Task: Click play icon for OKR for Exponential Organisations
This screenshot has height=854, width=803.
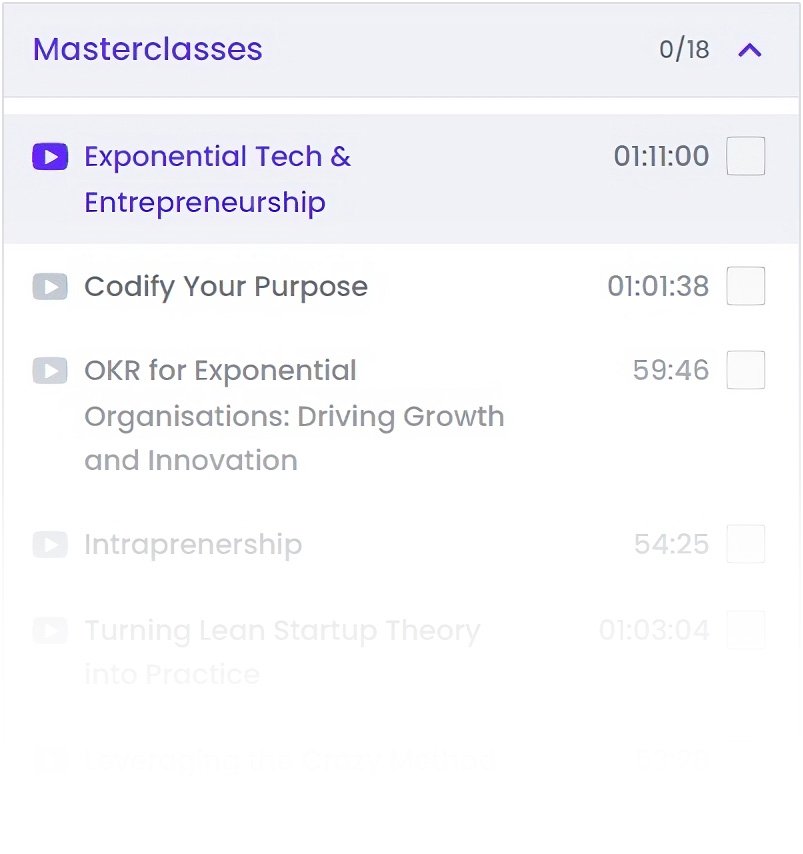Action: [50, 371]
